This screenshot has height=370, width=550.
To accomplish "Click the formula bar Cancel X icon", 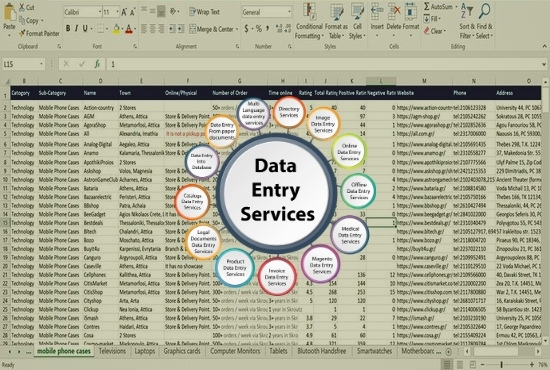I will pos(66,64).
